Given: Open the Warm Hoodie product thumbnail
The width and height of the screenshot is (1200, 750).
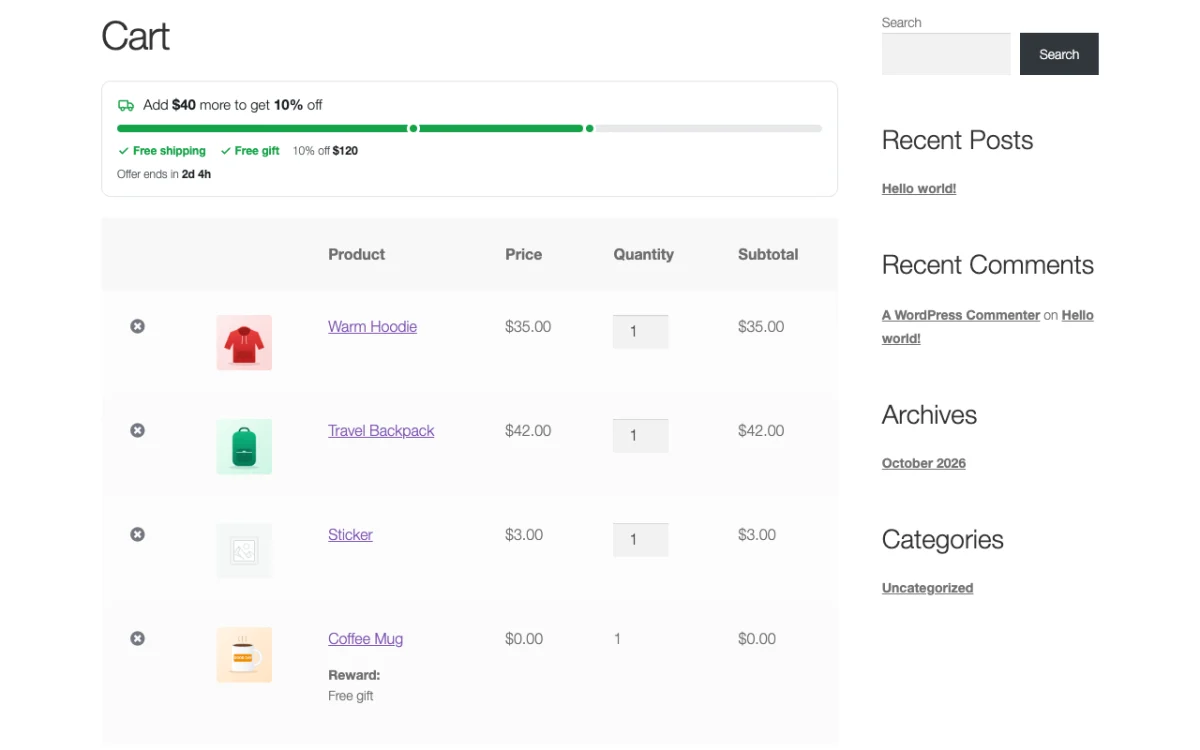Looking at the screenshot, I should click(244, 343).
